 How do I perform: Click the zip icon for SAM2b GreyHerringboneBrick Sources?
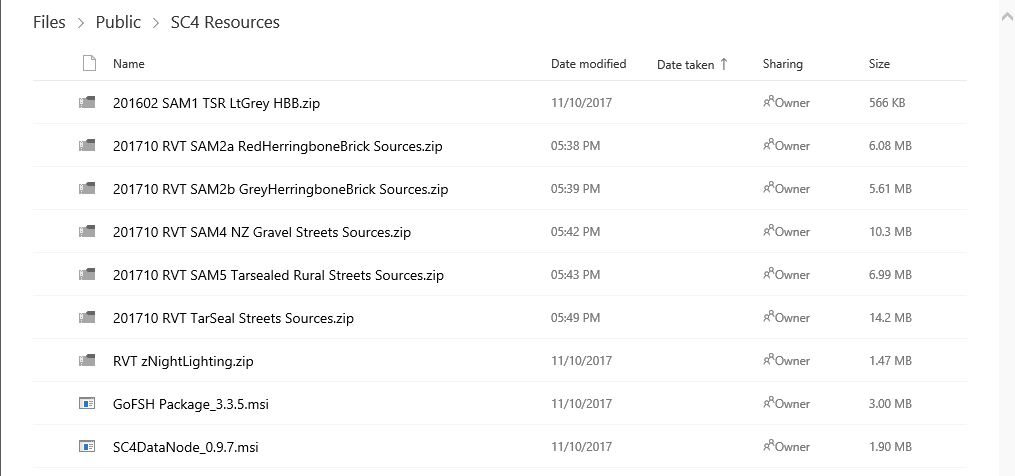tap(87, 188)
